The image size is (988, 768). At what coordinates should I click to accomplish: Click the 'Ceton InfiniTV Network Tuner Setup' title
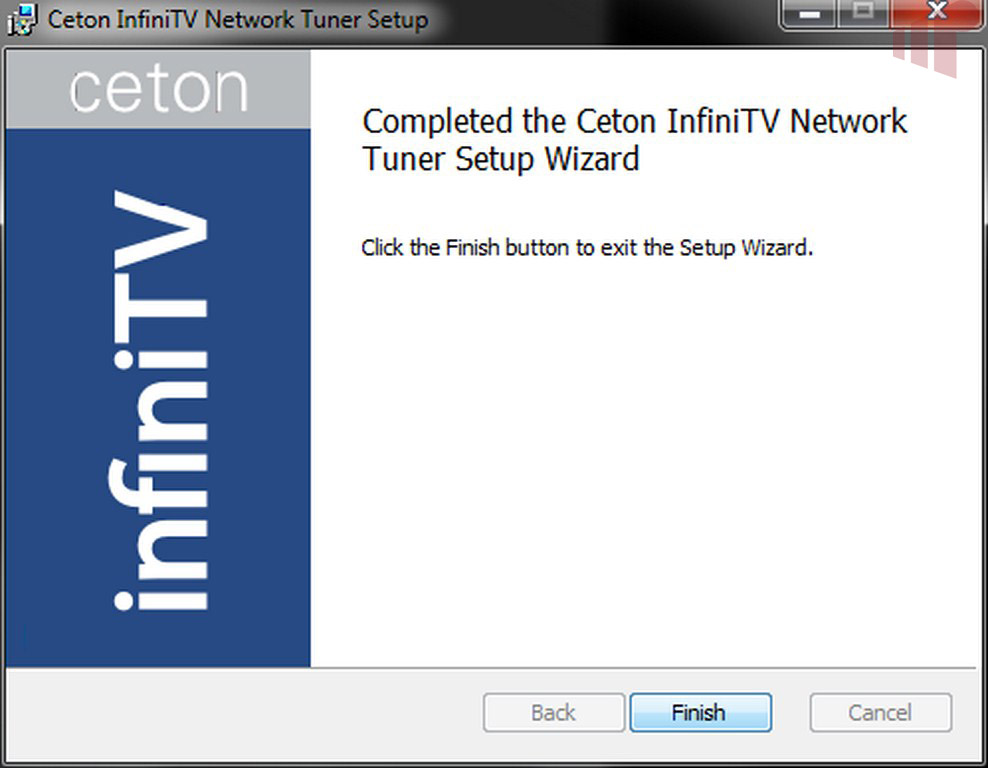click(238, 20)
